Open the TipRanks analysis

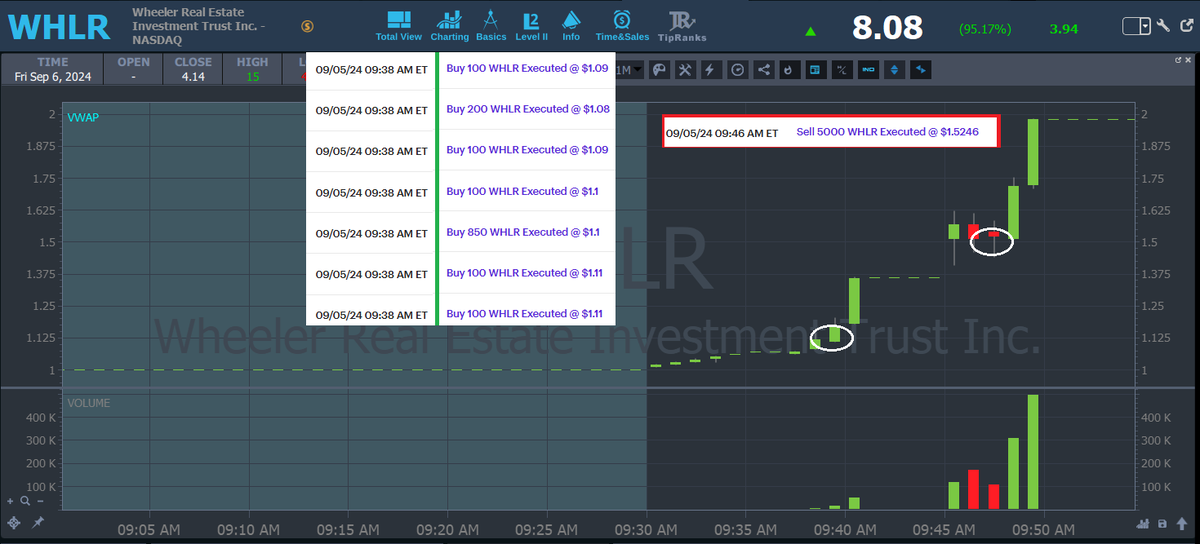tap(681, 25)
